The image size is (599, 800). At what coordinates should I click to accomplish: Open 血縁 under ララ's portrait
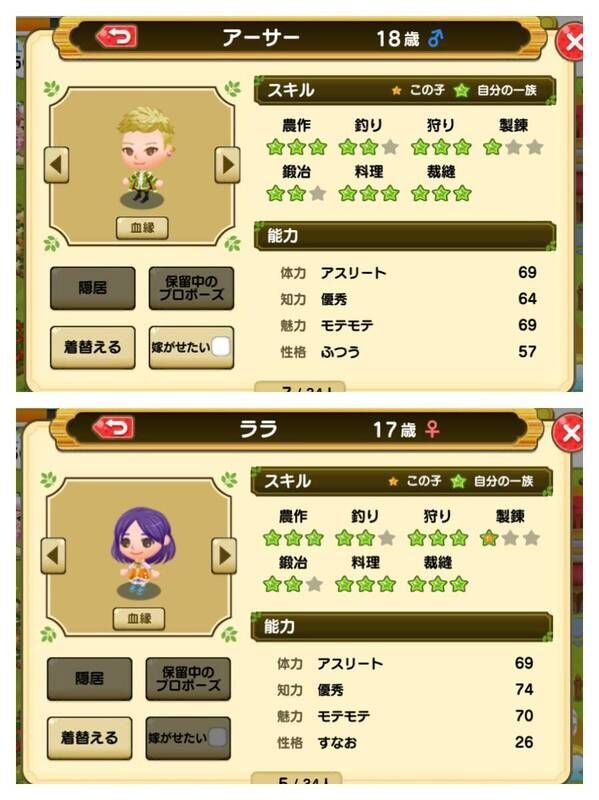pyautogui.click(x=139, y=618)
